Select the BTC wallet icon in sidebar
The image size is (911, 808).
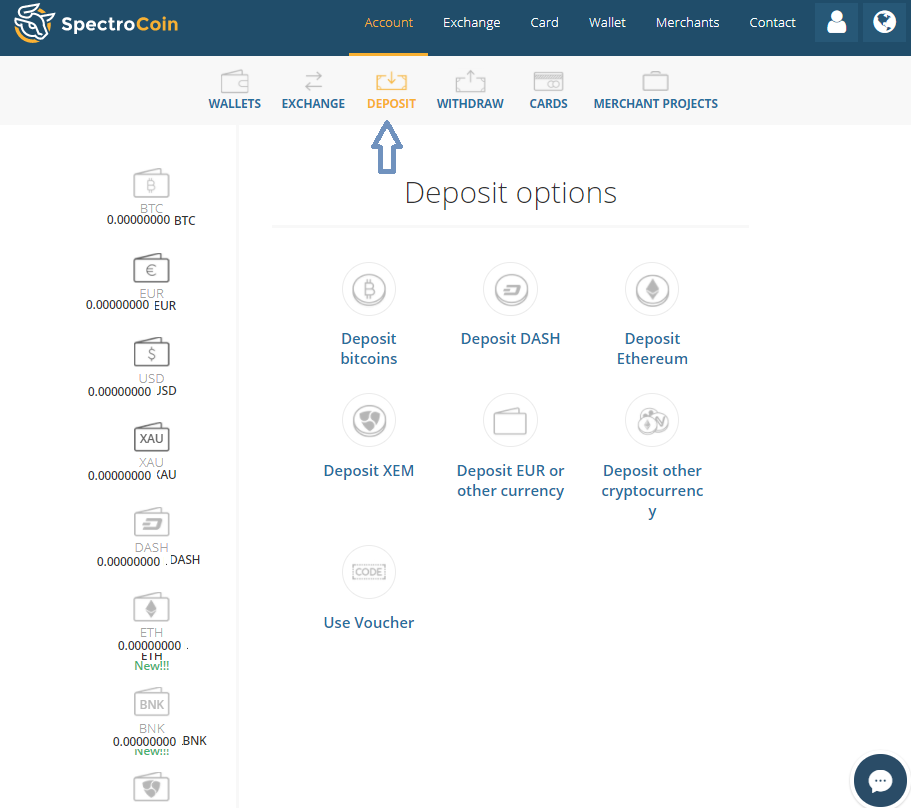tap(151, 184)
